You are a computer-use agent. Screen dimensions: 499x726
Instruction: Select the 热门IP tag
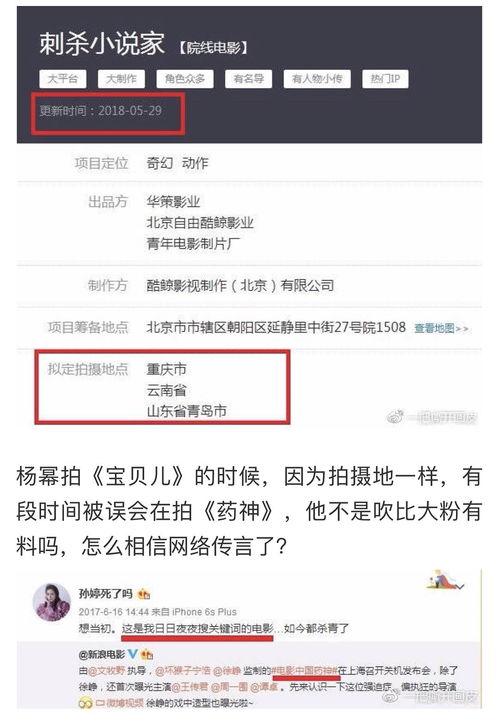[385, 79]
